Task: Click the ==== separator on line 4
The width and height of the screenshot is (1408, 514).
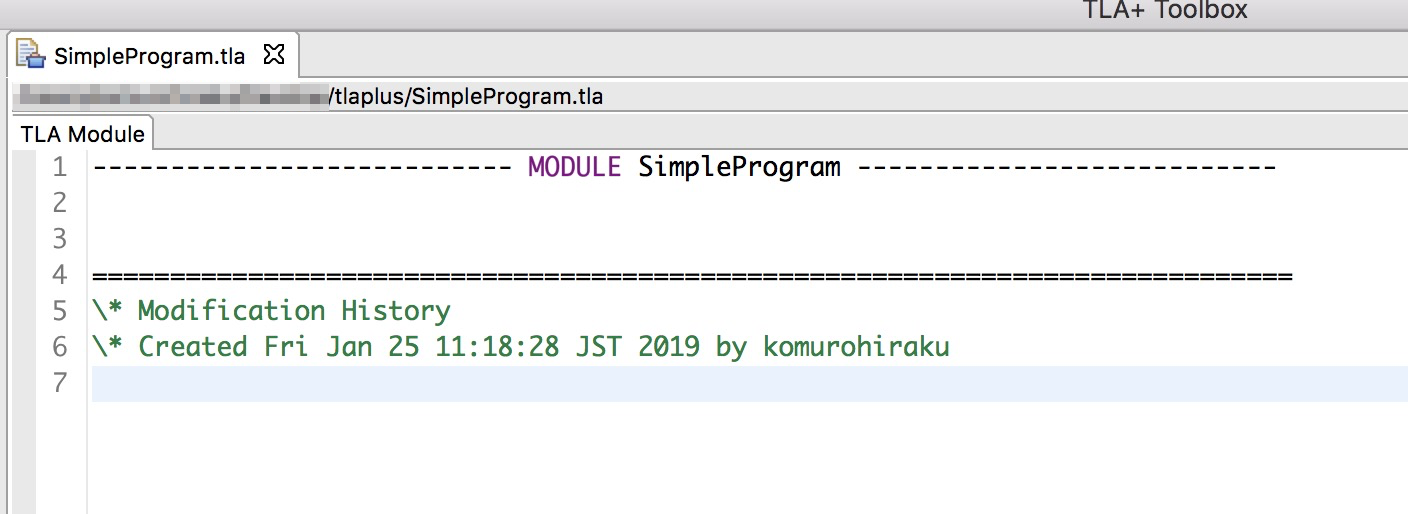Action: pyautogui.click(x=692, y=275)
